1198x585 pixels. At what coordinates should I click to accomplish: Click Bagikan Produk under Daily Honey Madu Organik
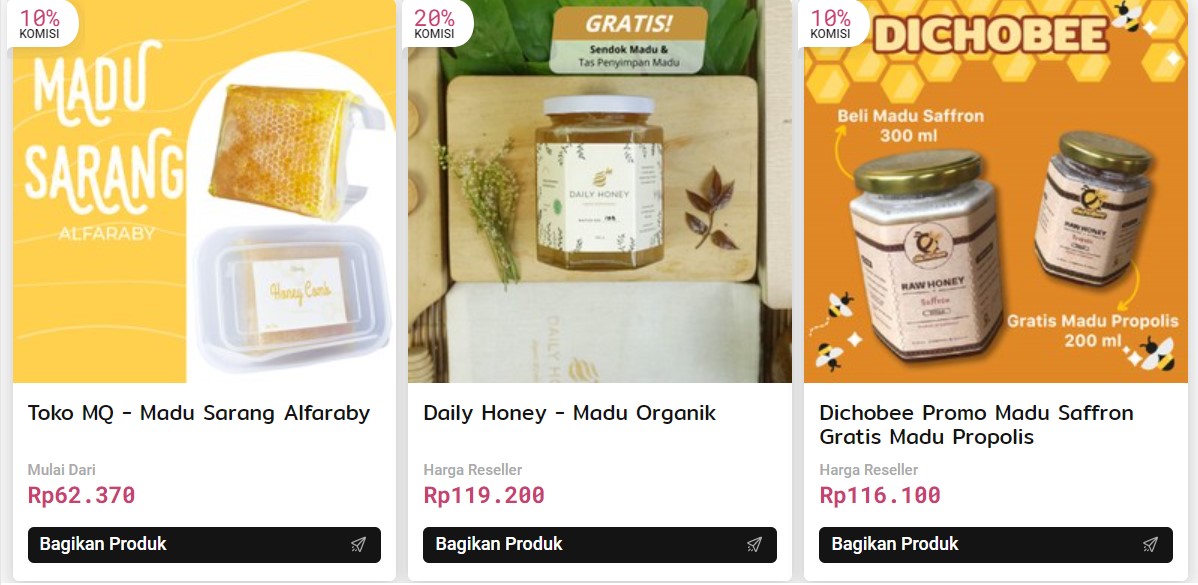(x=600, y=545)
